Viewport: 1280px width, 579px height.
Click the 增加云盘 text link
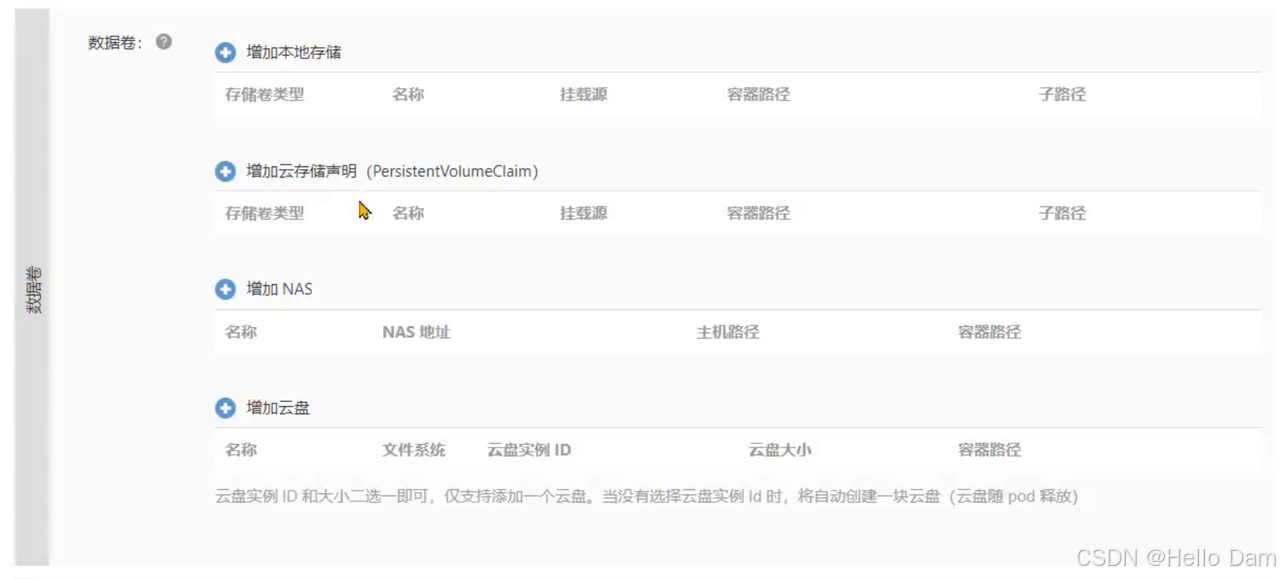pyautogui.click(x=278, y=408)
